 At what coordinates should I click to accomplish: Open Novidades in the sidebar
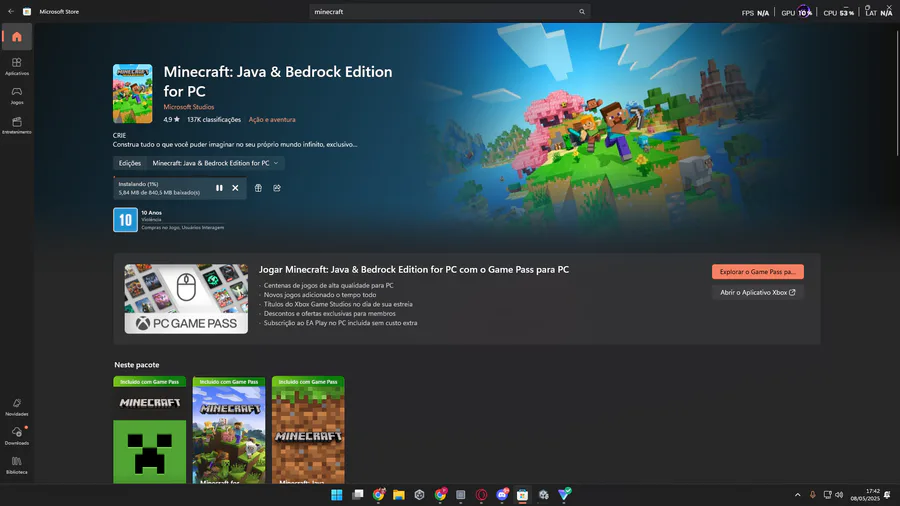coord(17,407)
